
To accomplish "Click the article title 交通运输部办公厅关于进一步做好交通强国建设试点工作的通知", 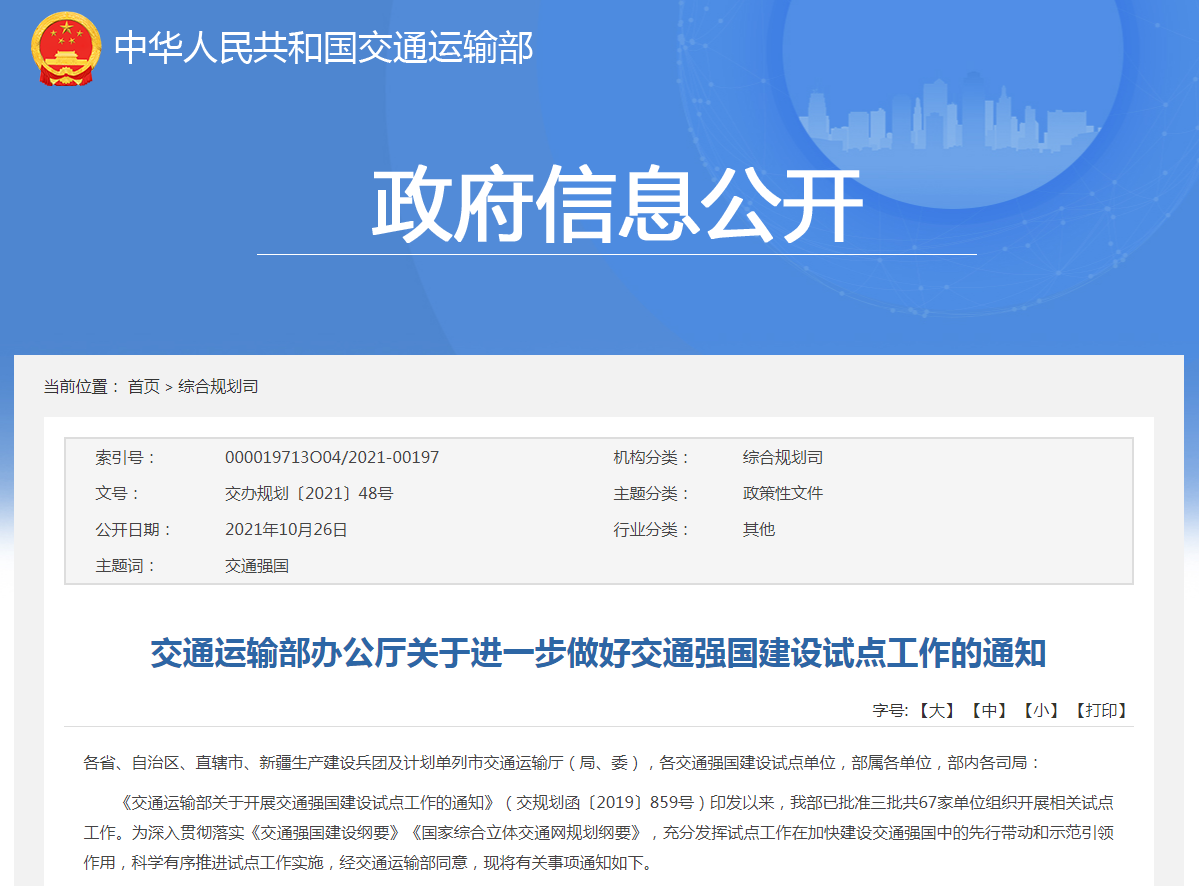I will [598, 654].
